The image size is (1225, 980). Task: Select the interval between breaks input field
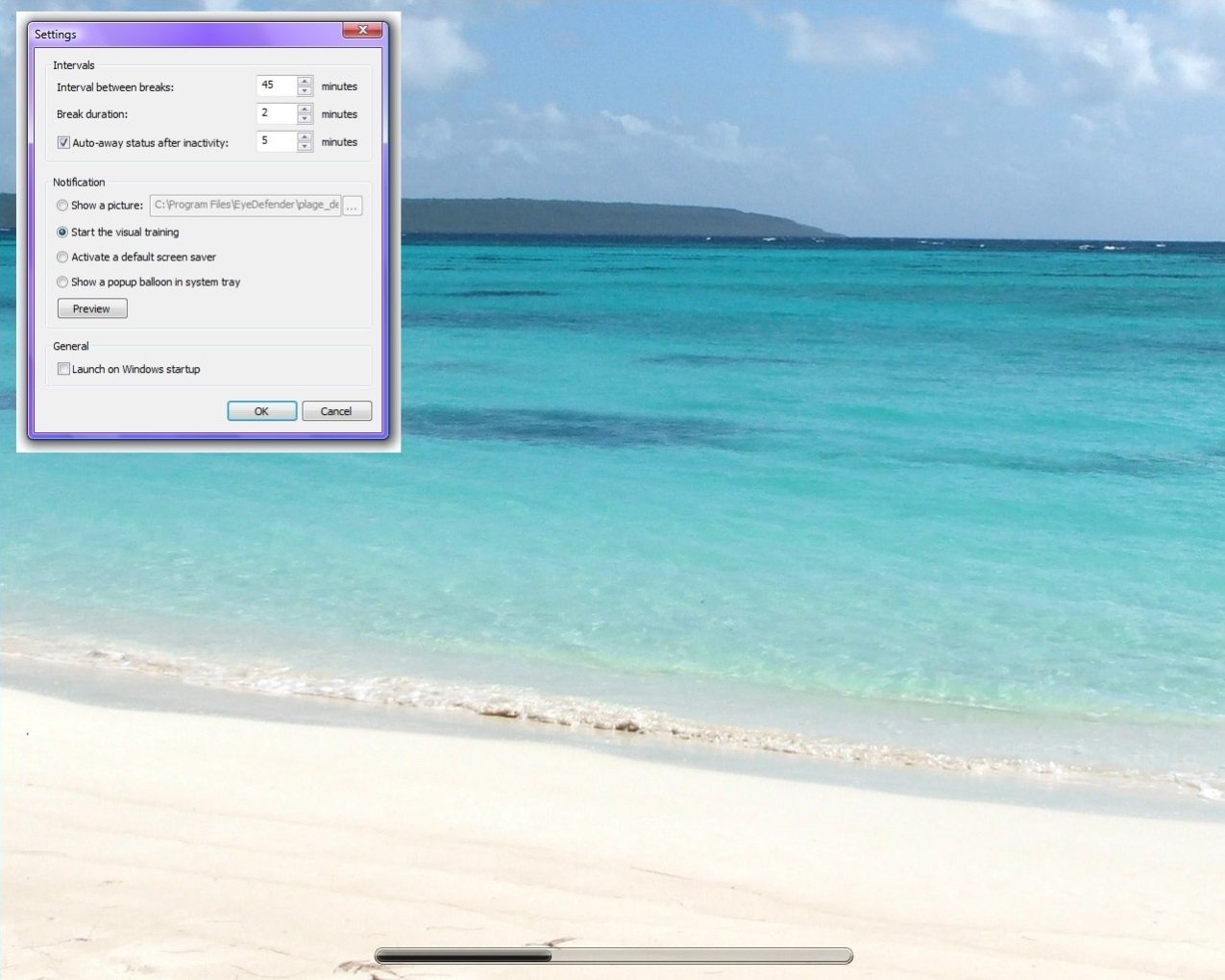pos(279,86)
